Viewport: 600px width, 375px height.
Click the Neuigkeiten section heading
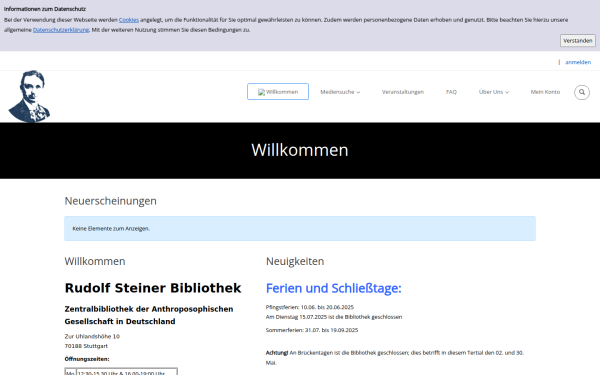pos(295,261)
